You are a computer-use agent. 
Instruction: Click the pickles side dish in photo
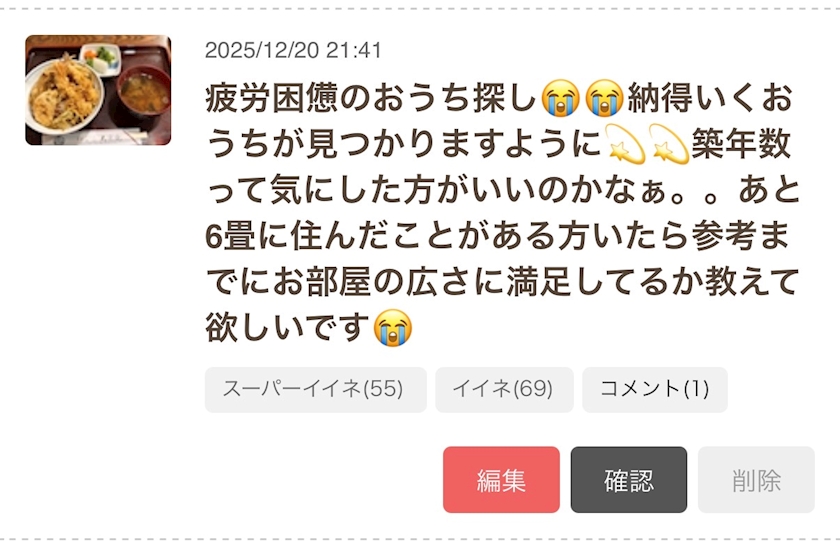tap(101, 58)
